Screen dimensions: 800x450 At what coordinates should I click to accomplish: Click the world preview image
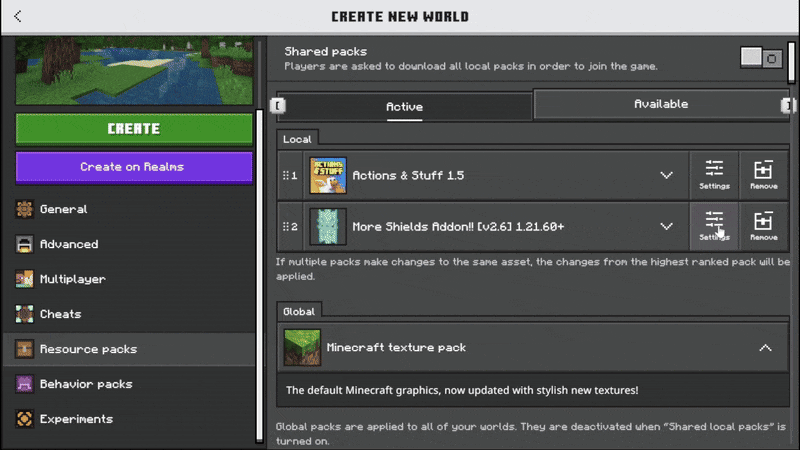coord(134,71)
